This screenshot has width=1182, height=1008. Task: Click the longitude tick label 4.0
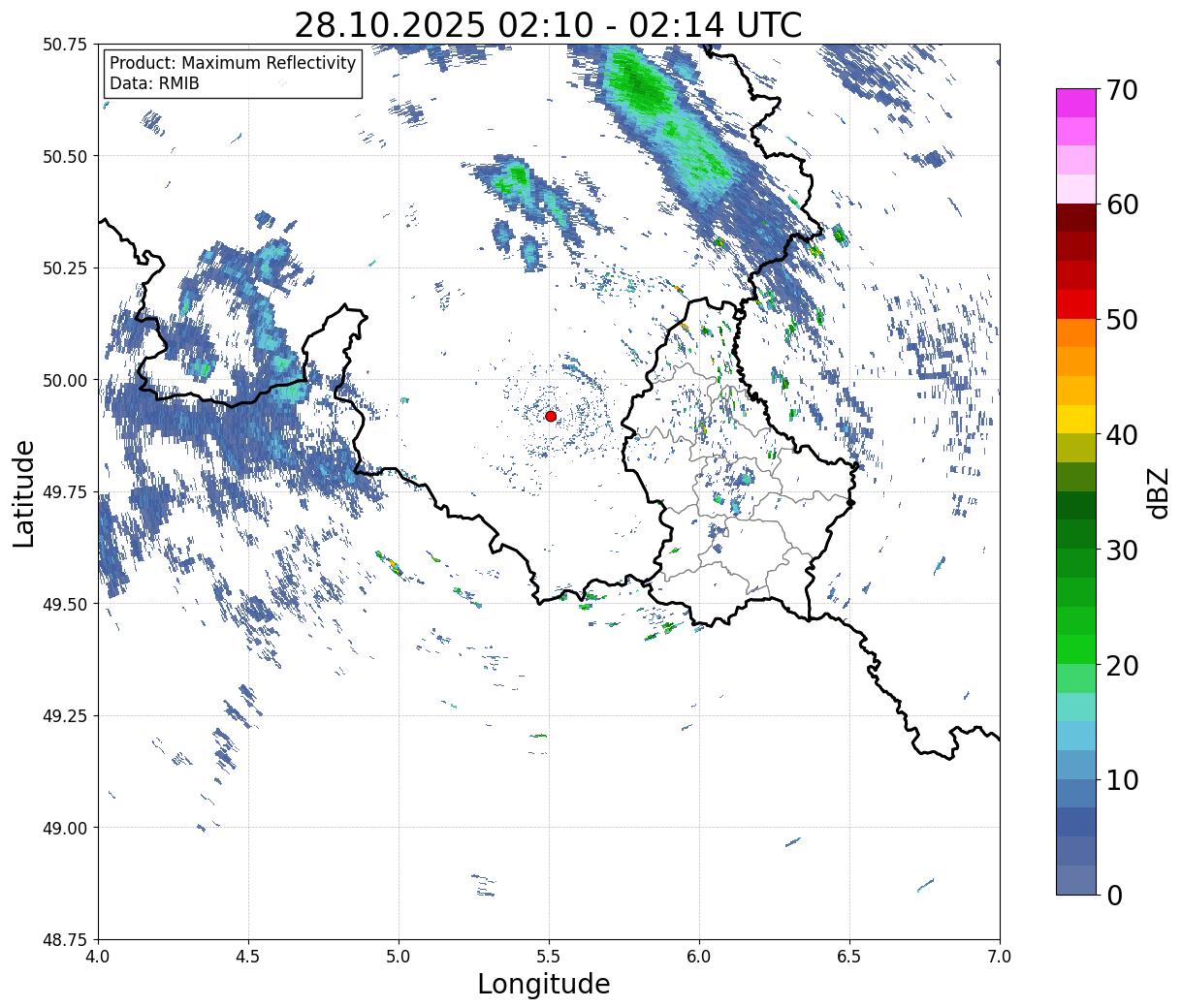(x=98, y=957)
